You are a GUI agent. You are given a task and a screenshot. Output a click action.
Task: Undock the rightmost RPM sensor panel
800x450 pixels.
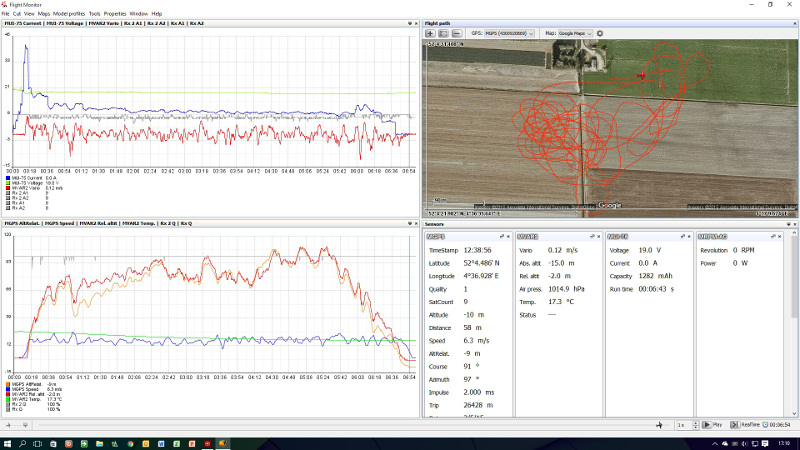coord(773,237)
